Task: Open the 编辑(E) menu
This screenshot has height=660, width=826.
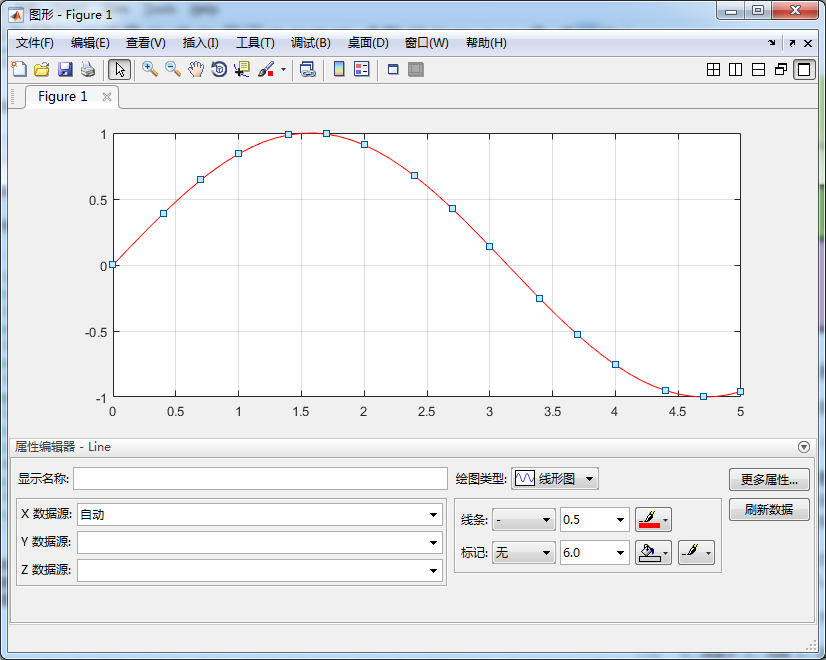Action: [x=90, y=43]
